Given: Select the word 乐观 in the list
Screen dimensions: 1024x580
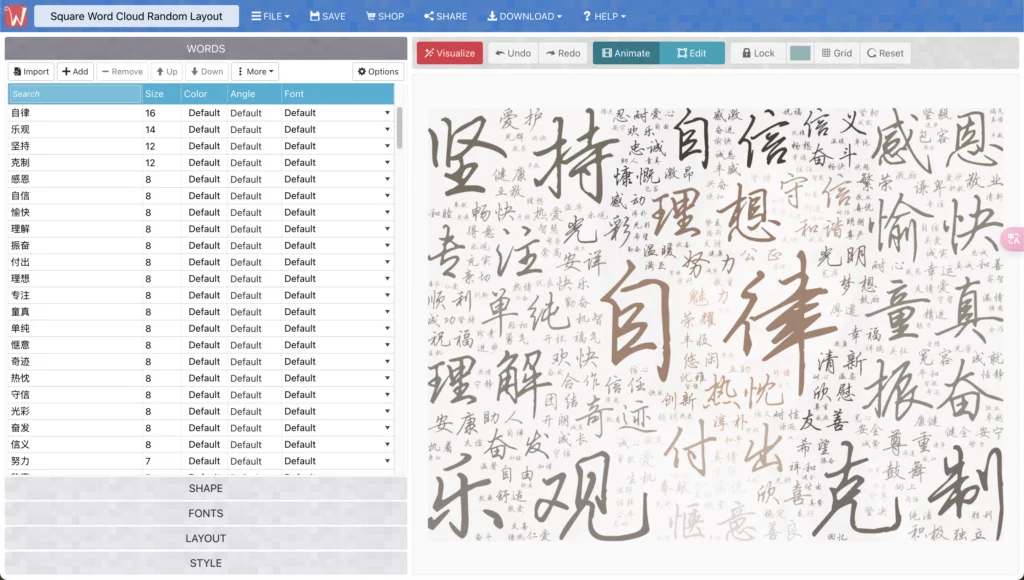Looking at the screenshot, I should tap(20, 129).
